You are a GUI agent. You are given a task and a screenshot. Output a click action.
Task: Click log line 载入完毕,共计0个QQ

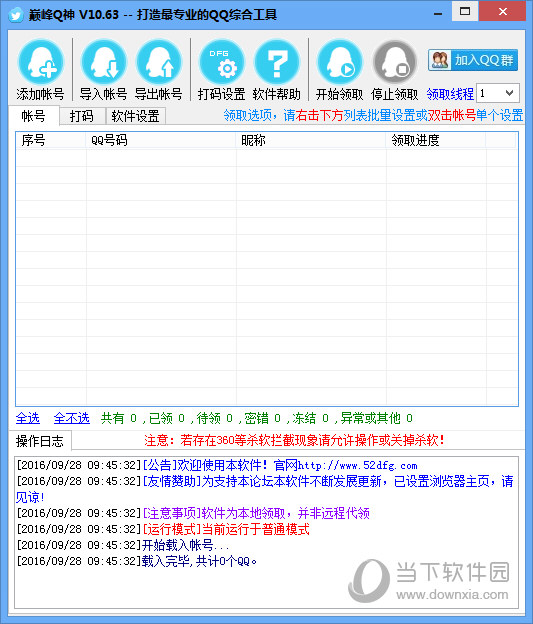pyautogui.click(x=137, y=561)
